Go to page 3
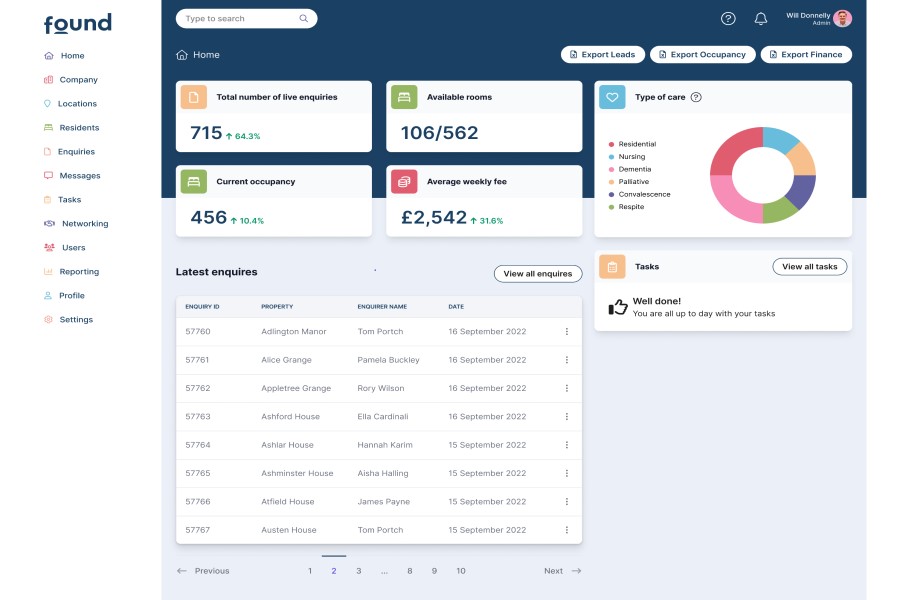This screenshot has width=900, height=600. tap(359, 571)
